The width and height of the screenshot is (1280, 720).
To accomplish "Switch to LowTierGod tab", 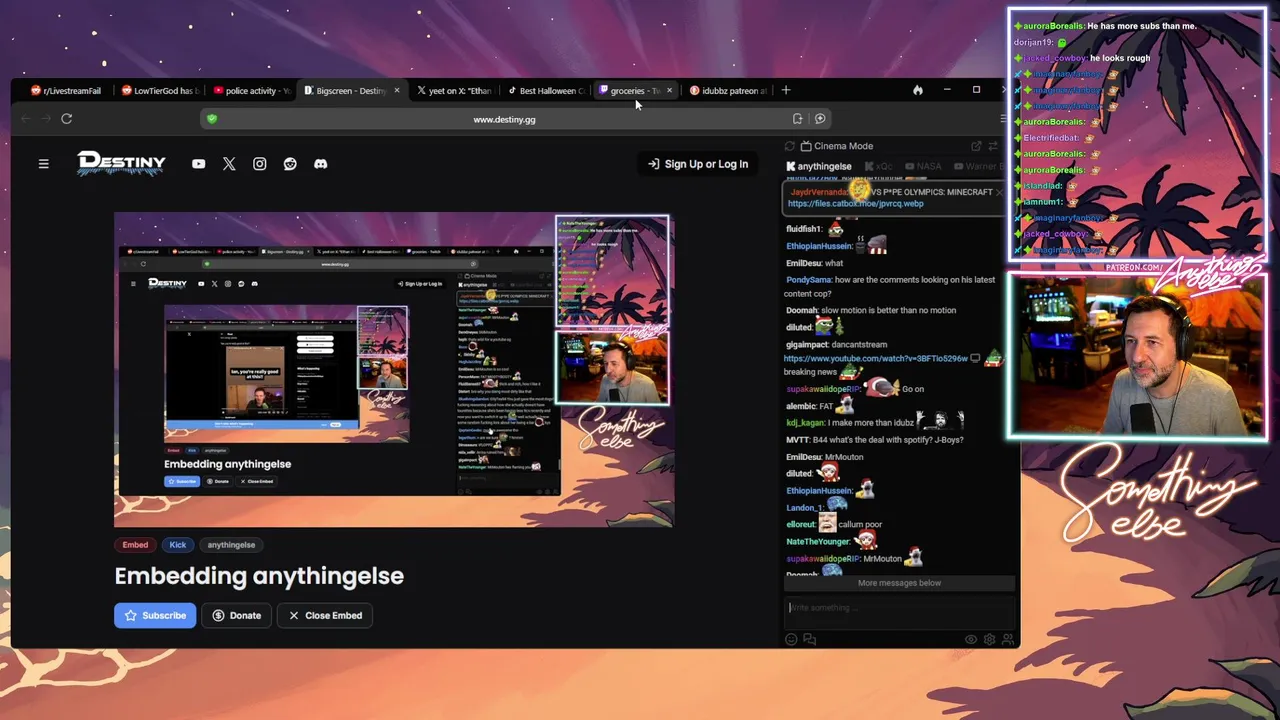I will (x=161, y=90).
